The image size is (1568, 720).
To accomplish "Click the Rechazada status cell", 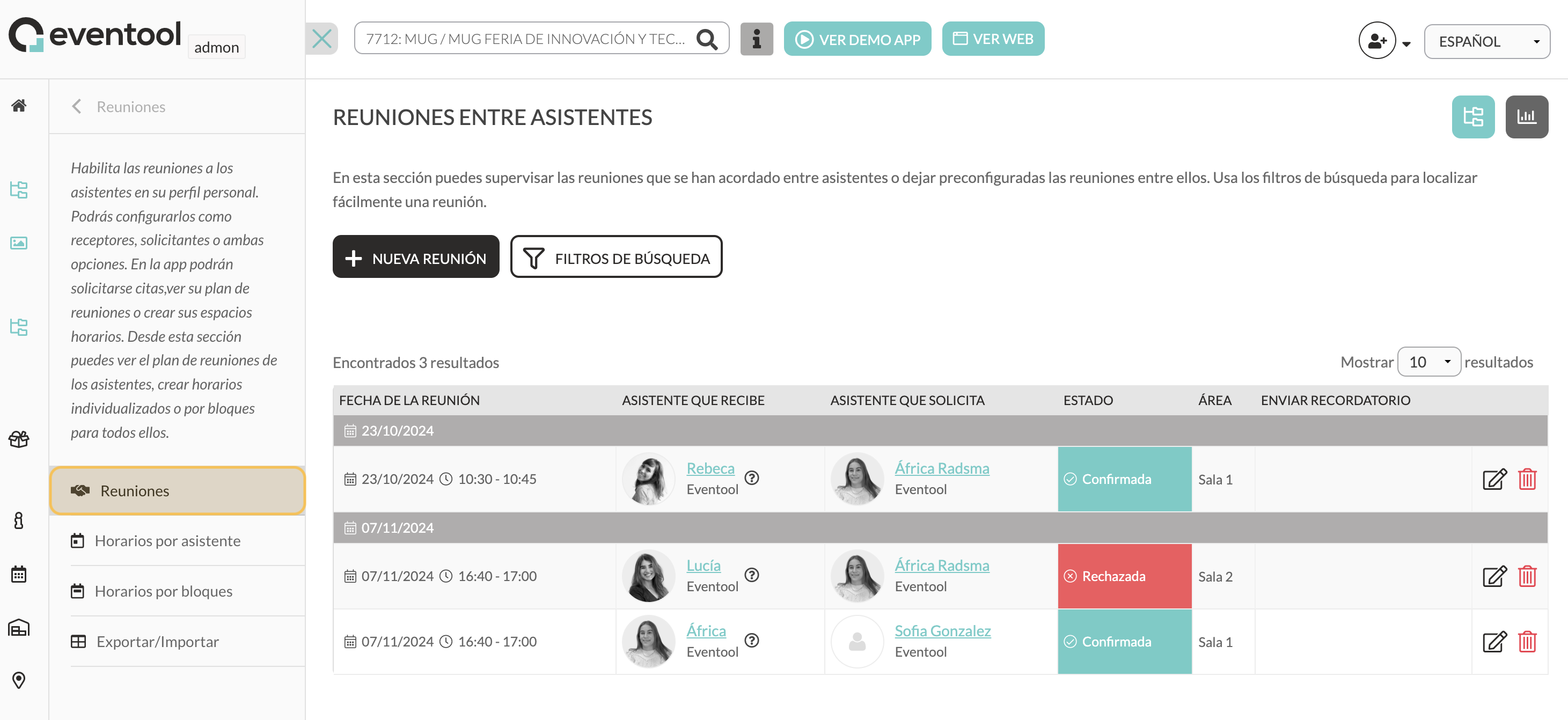I will [1124, 576].
